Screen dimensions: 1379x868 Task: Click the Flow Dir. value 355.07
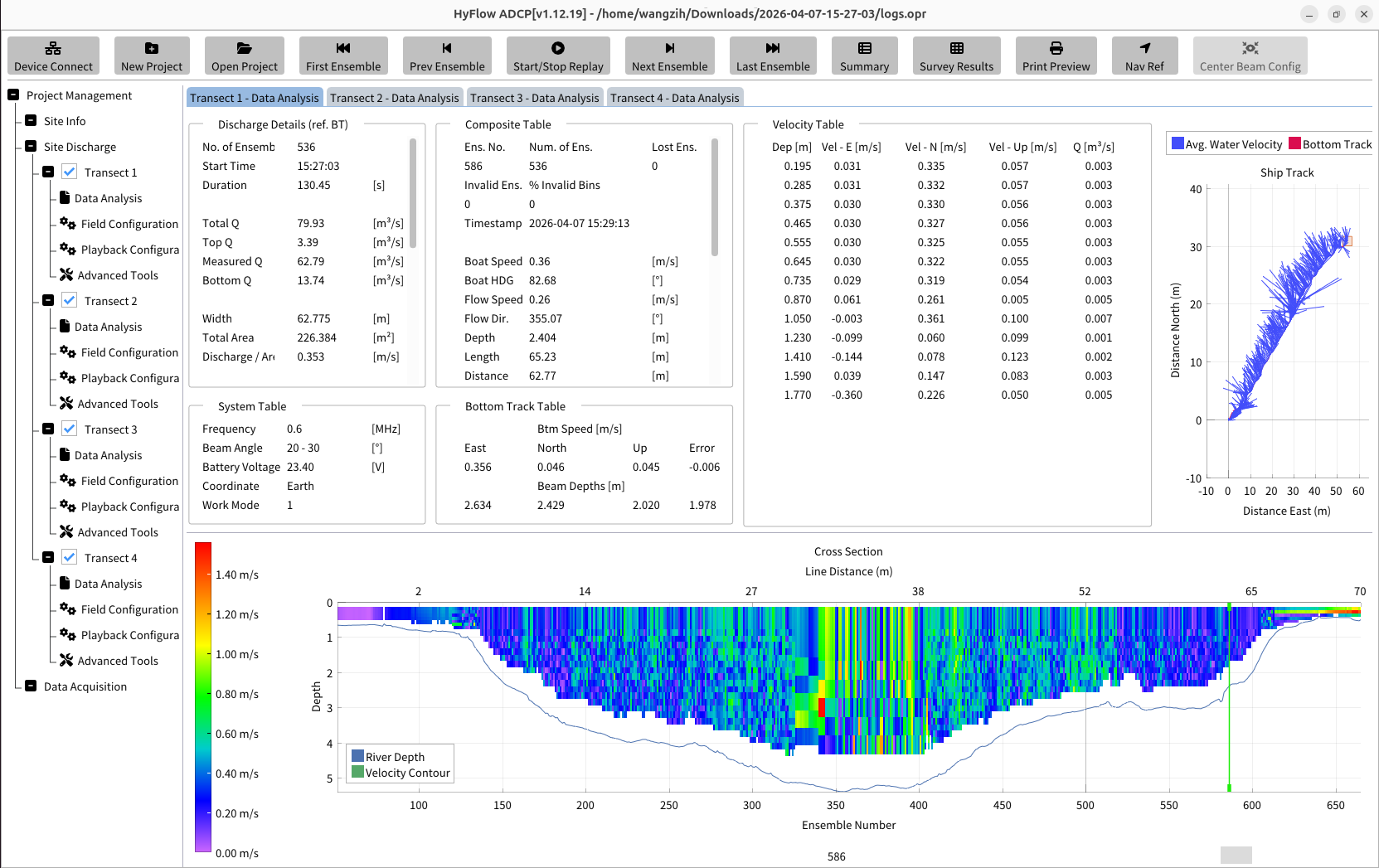[546, 318]
